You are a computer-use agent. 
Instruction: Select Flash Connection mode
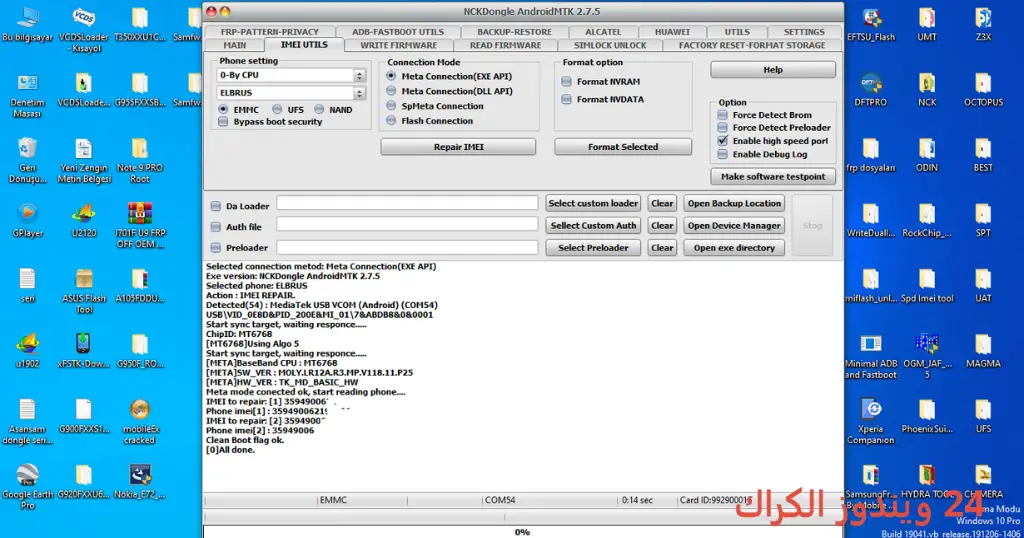click(x=391, y=121)
